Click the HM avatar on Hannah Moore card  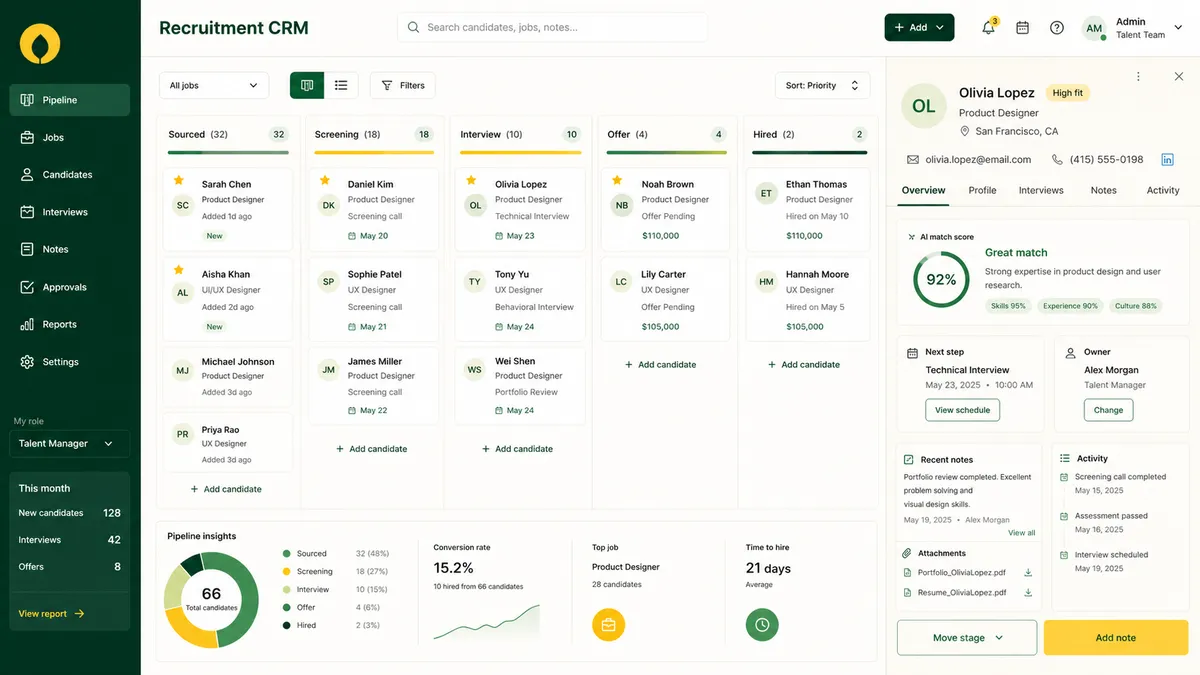(x=767, y=282)
